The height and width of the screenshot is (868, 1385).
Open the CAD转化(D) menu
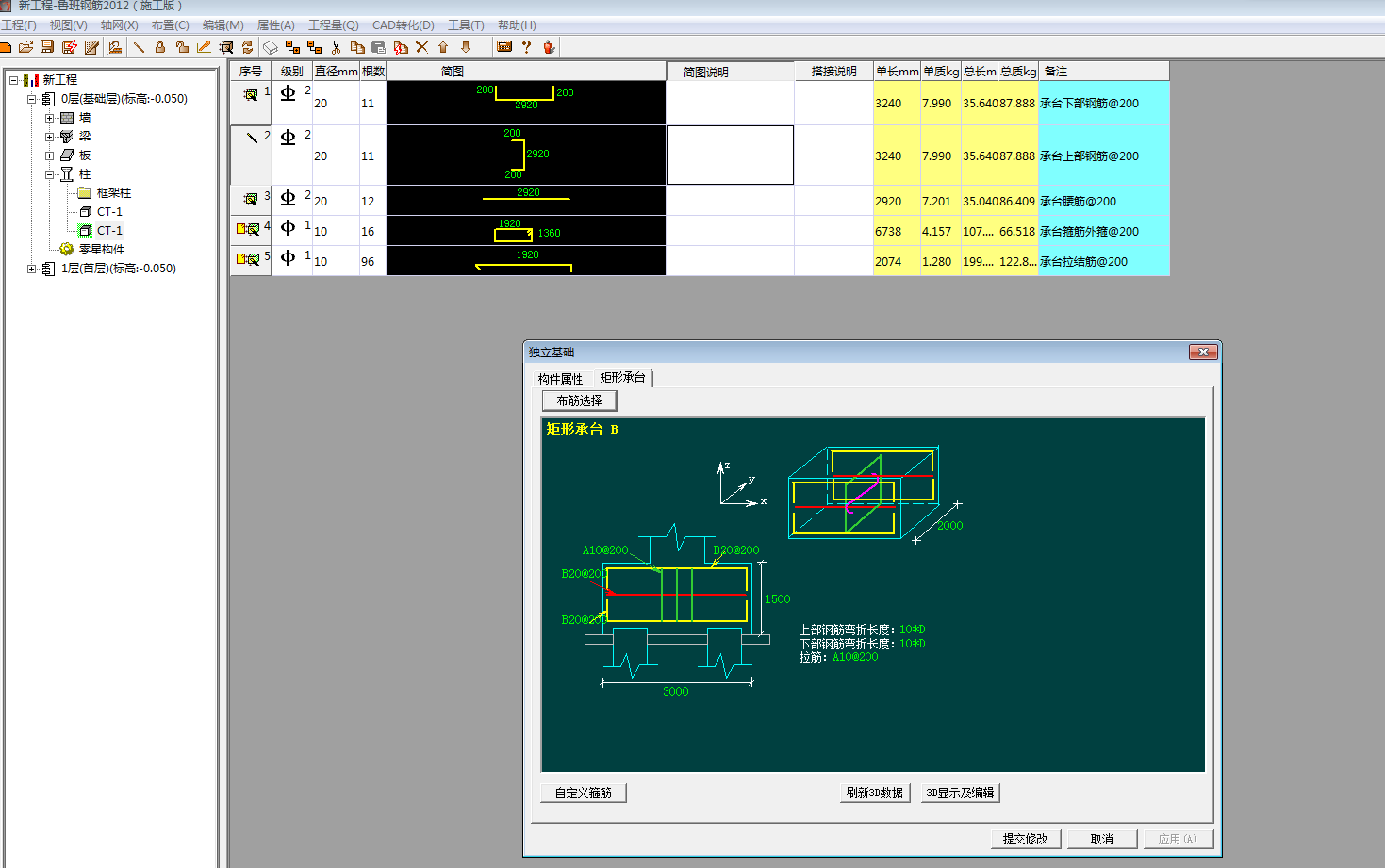click(403, 25)
